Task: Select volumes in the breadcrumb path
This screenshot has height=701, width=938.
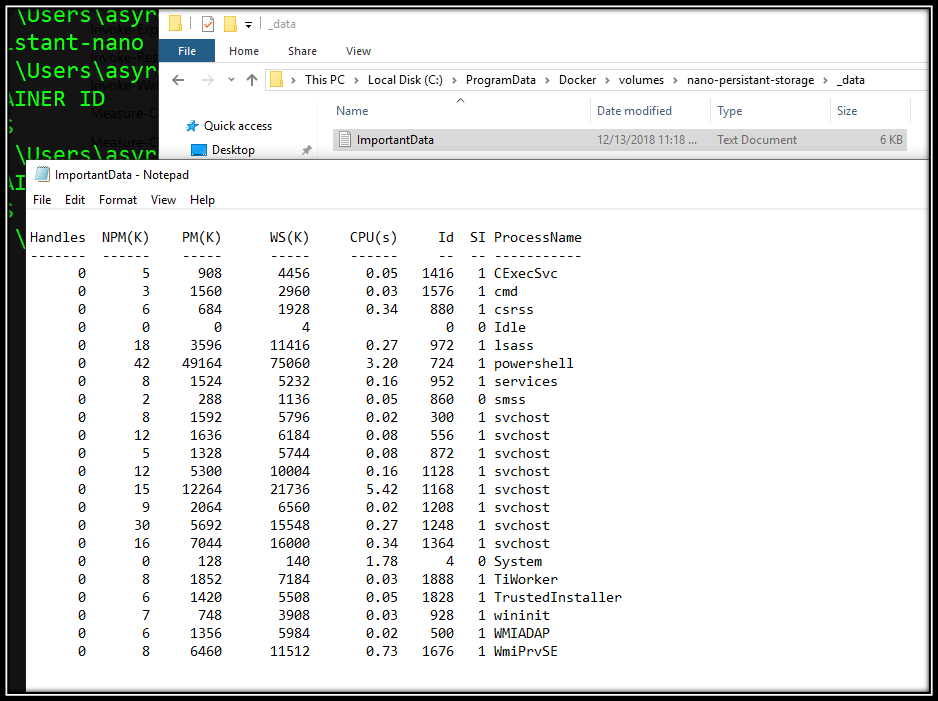Action: click(641, 80)
